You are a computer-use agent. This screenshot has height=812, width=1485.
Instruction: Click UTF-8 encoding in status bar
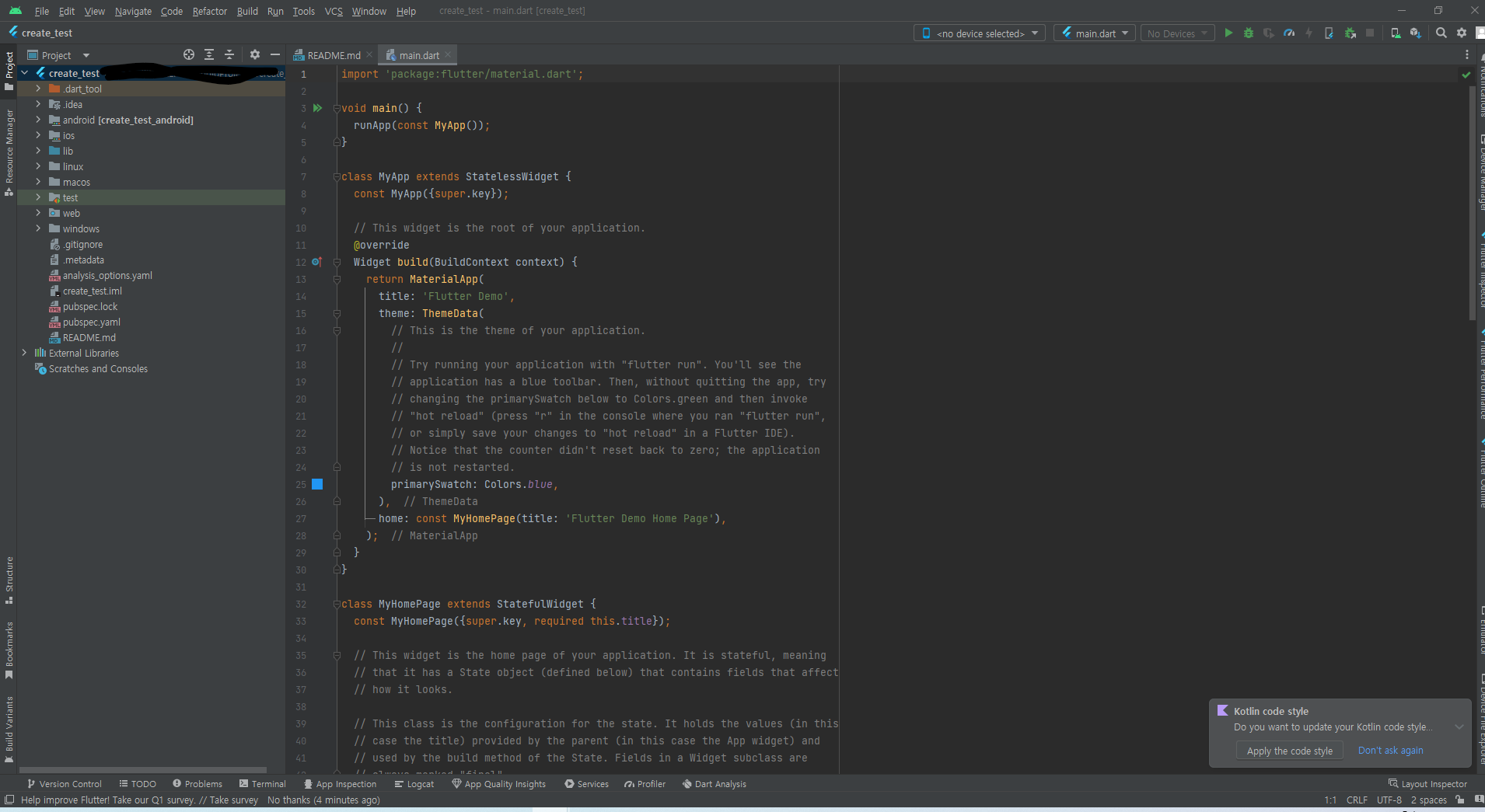[1389, 800]
